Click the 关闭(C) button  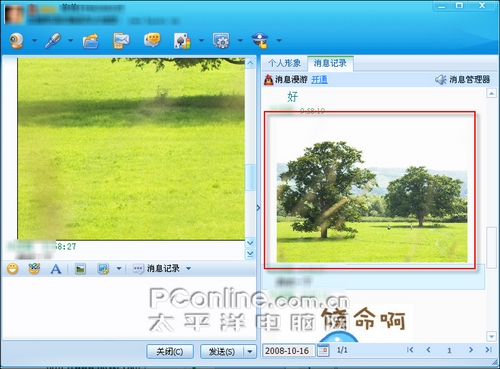(170, 351)
